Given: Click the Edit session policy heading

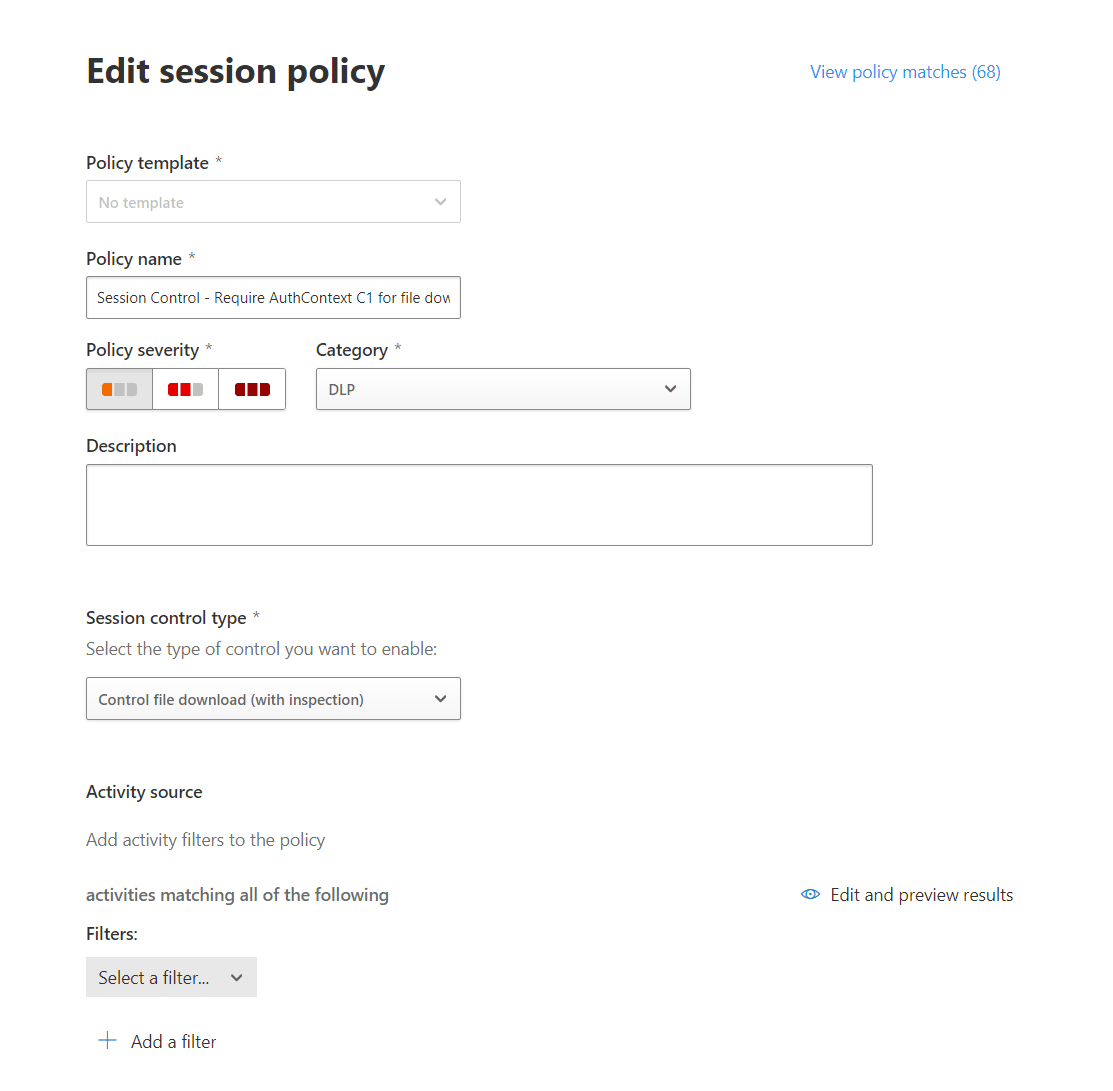Looking at the screenshot, I should (x=236, y=72).
